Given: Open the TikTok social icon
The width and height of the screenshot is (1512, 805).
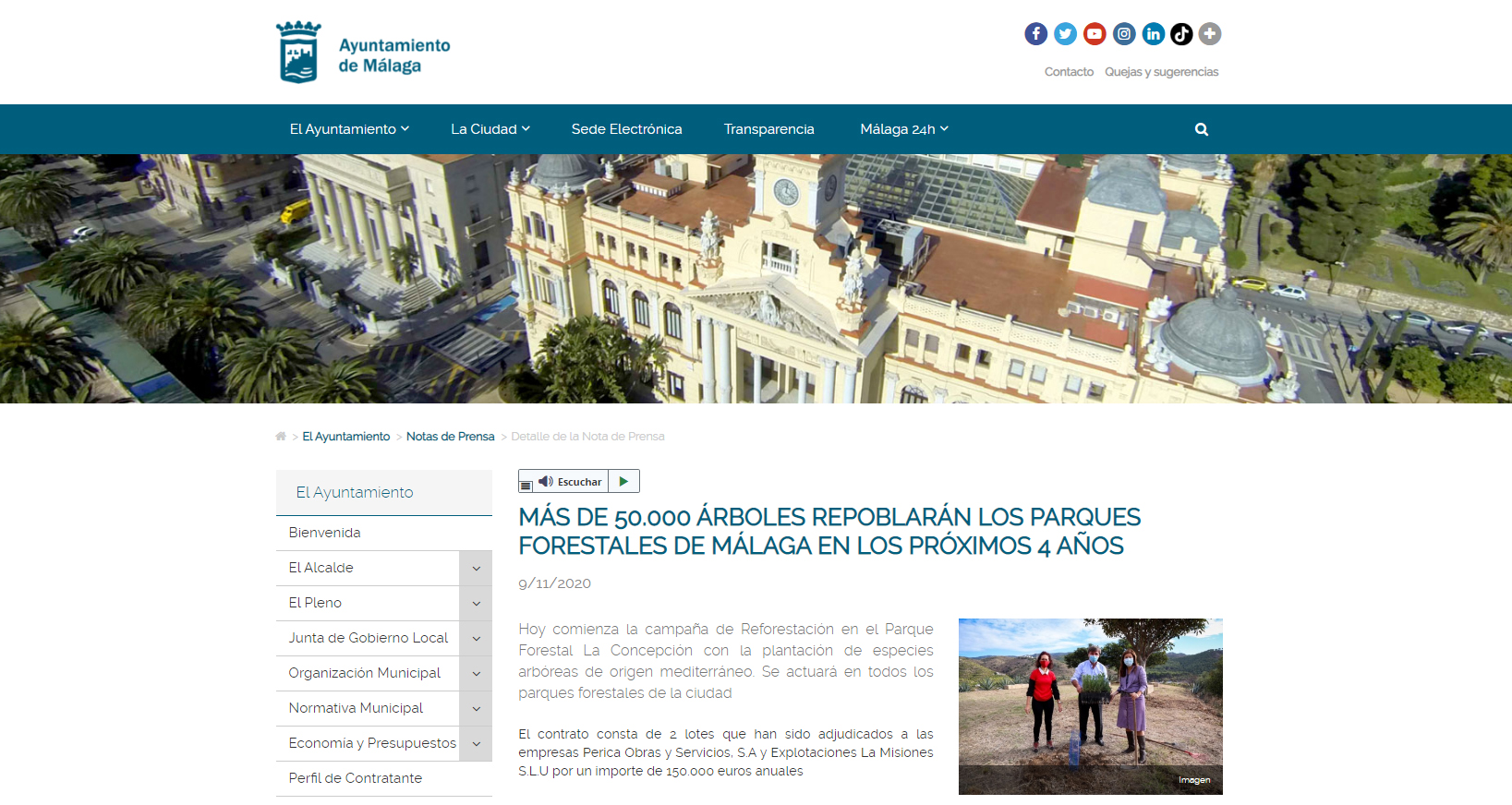Looking at the screenshot, I should click(1181, 34).
